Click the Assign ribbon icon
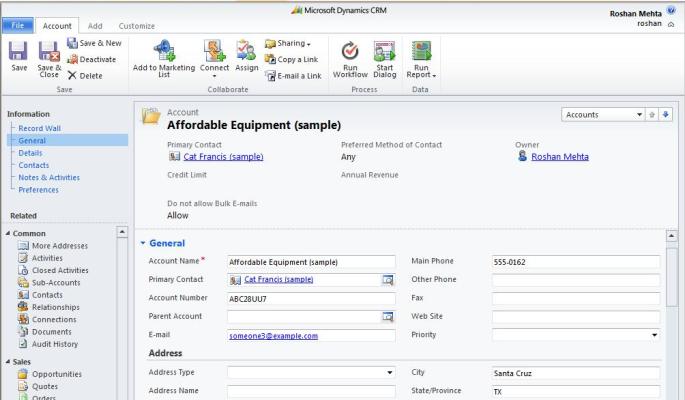 pyautogui.click(x=246, y=49)
